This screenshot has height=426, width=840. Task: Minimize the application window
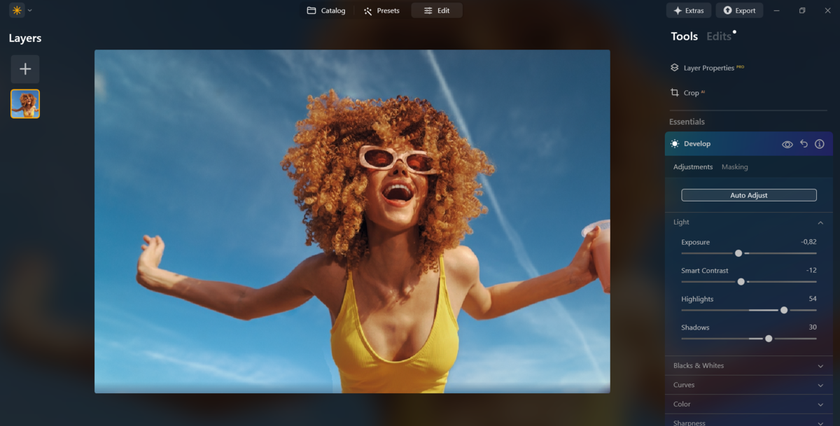(776, 10)
